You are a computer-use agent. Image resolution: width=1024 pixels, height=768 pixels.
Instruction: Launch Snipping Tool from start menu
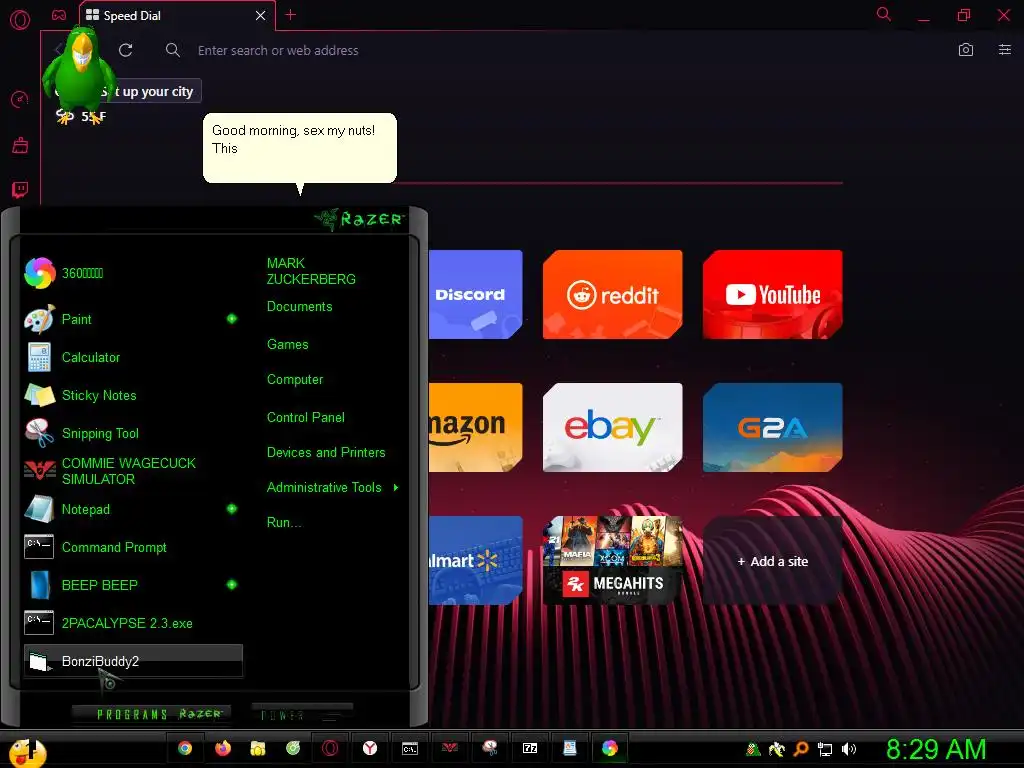point(133,433)
